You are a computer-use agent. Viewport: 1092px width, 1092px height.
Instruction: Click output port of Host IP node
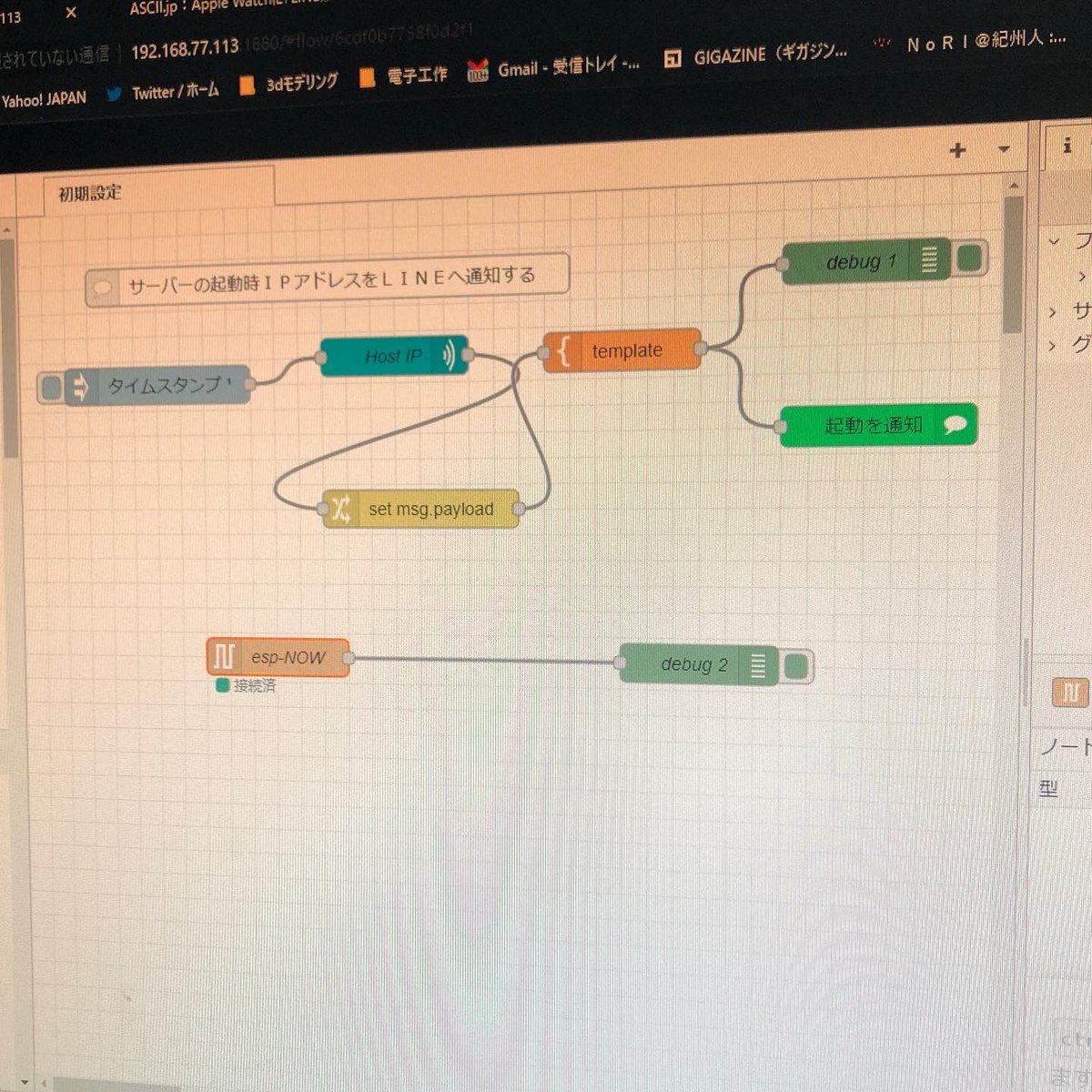[468, 354]
